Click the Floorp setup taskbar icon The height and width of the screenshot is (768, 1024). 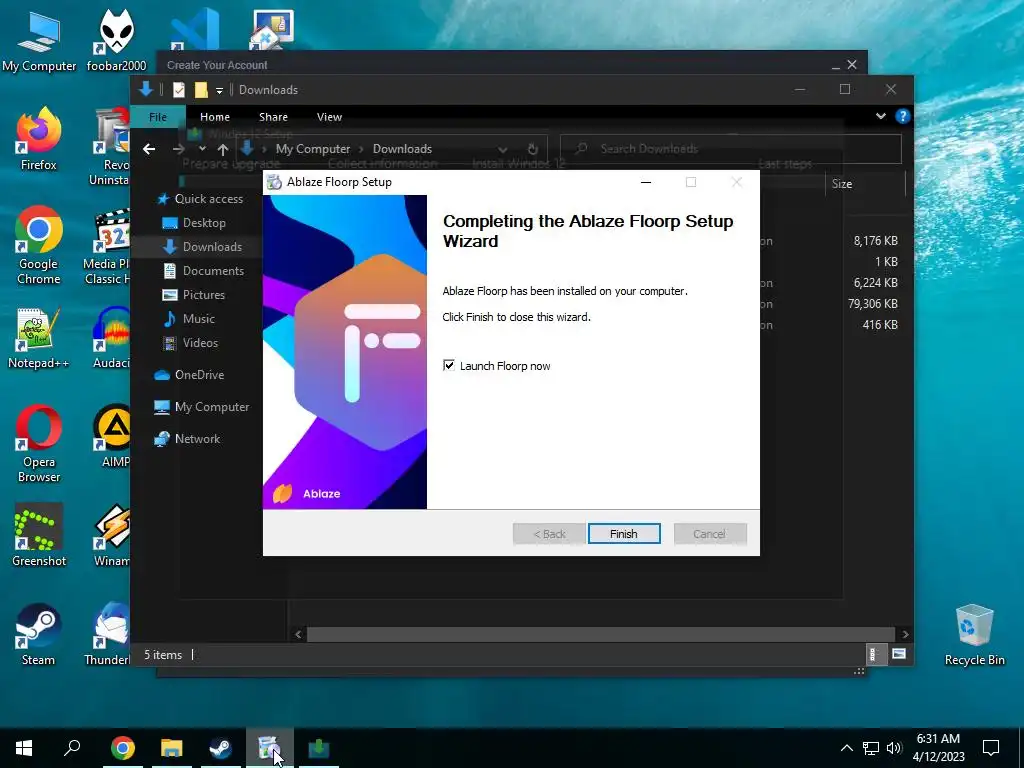269,748
